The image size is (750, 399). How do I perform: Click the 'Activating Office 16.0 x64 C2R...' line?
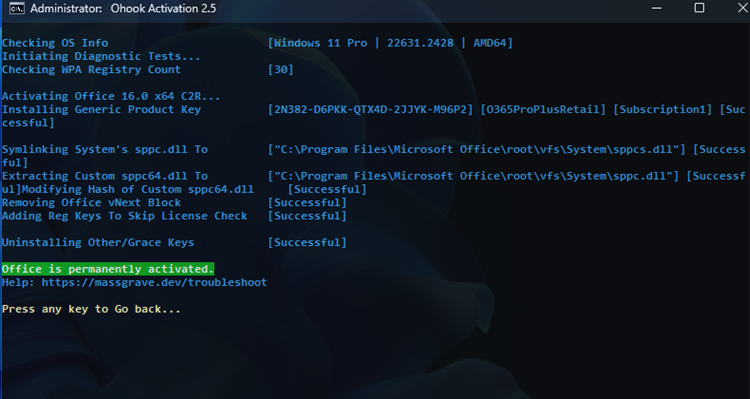coord(111,96)
